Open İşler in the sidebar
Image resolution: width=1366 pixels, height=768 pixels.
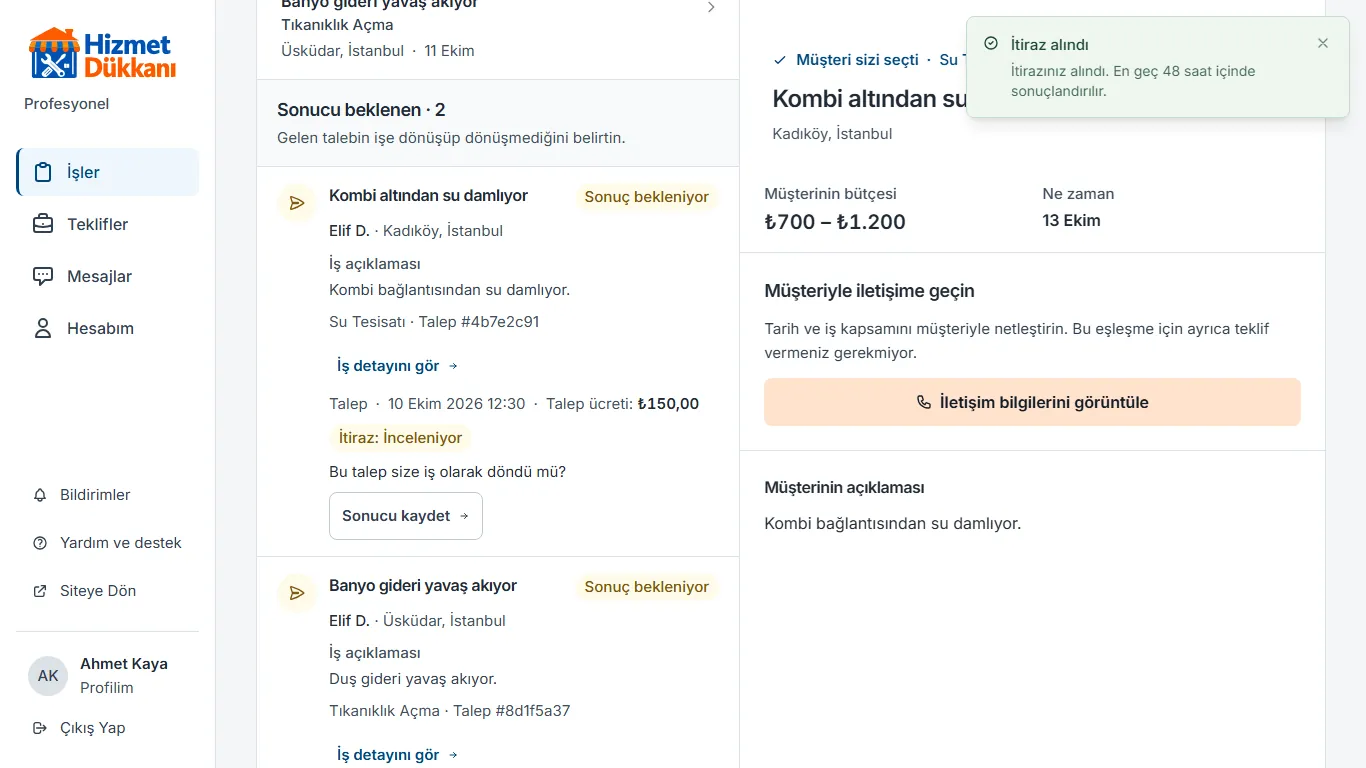click(x=107, y=172)
